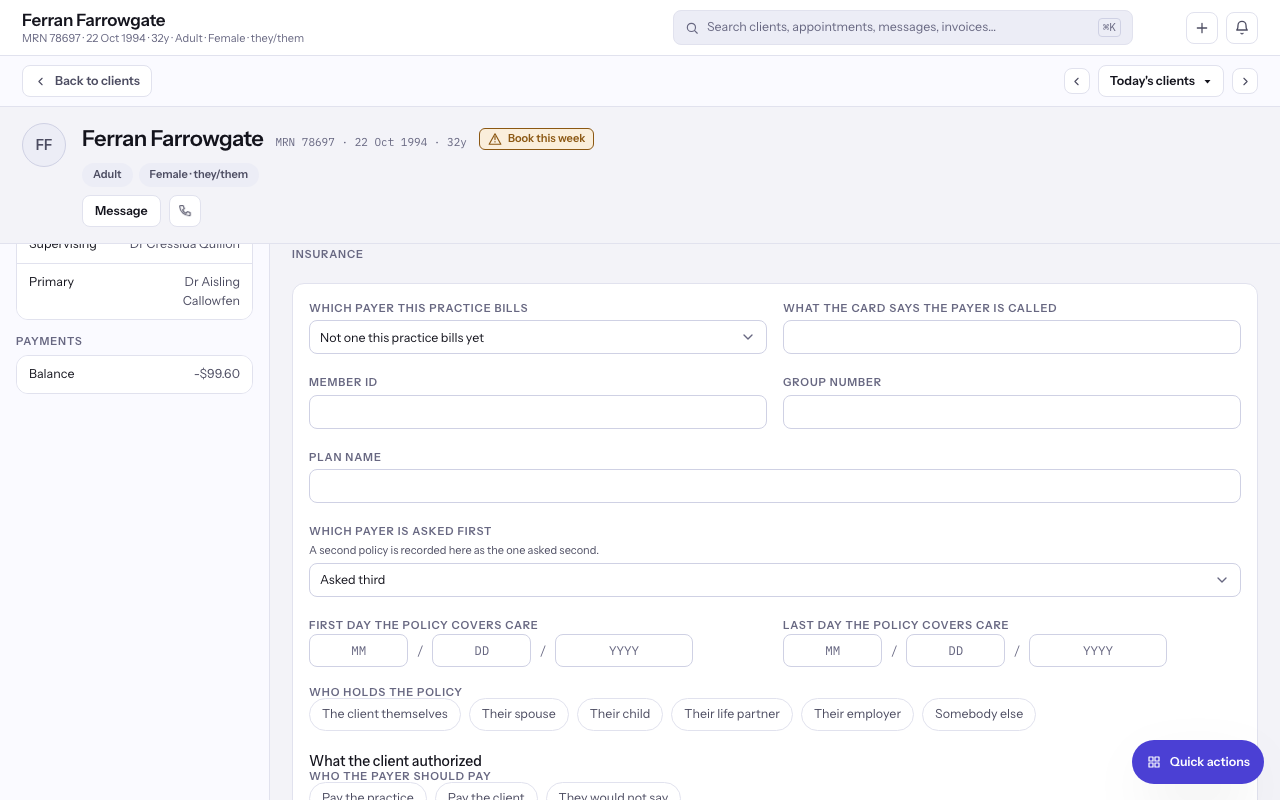Click payer name on card field
This screenshot has height=800, width=1280.
(1012, 337)
